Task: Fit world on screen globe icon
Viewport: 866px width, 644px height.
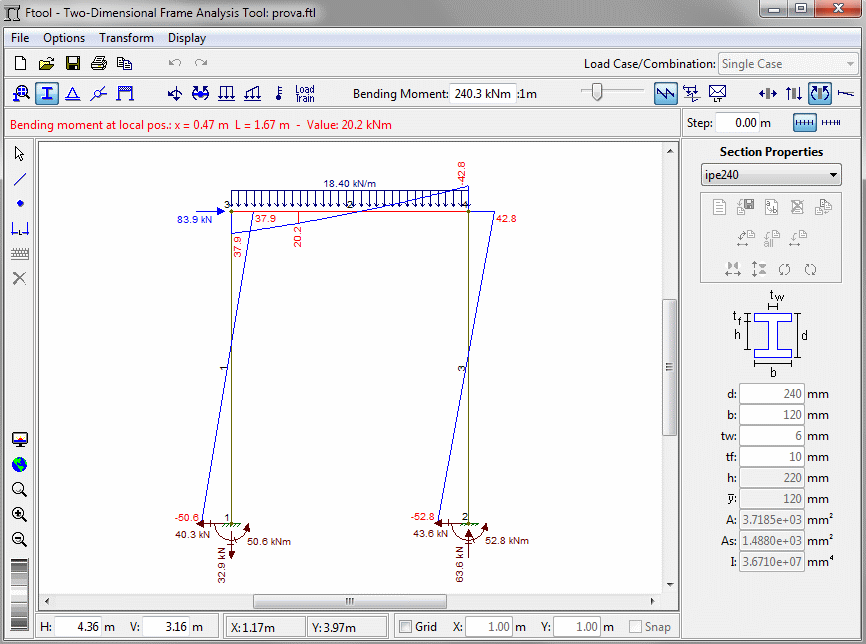Action: tap(19, 464)
